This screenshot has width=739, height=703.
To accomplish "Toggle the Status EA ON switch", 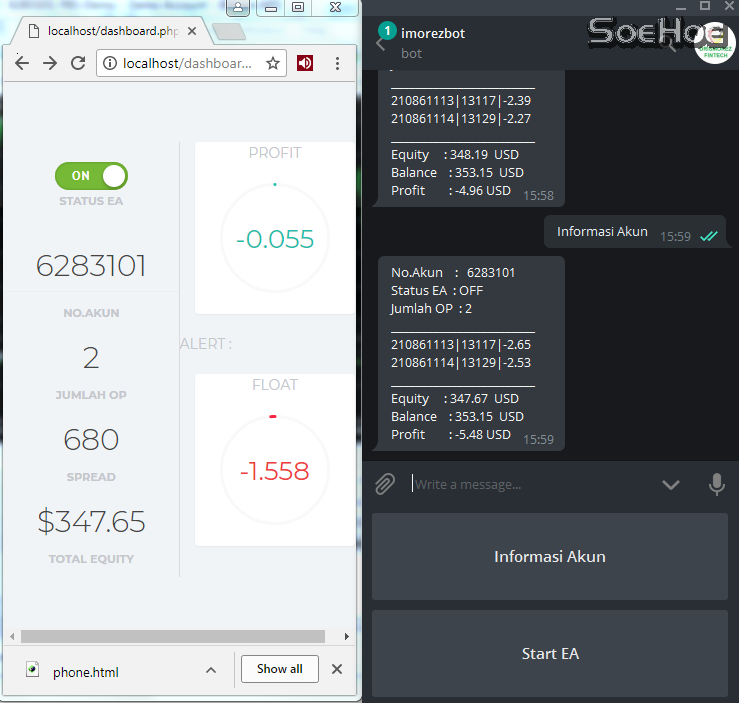I will click(91, 176).
